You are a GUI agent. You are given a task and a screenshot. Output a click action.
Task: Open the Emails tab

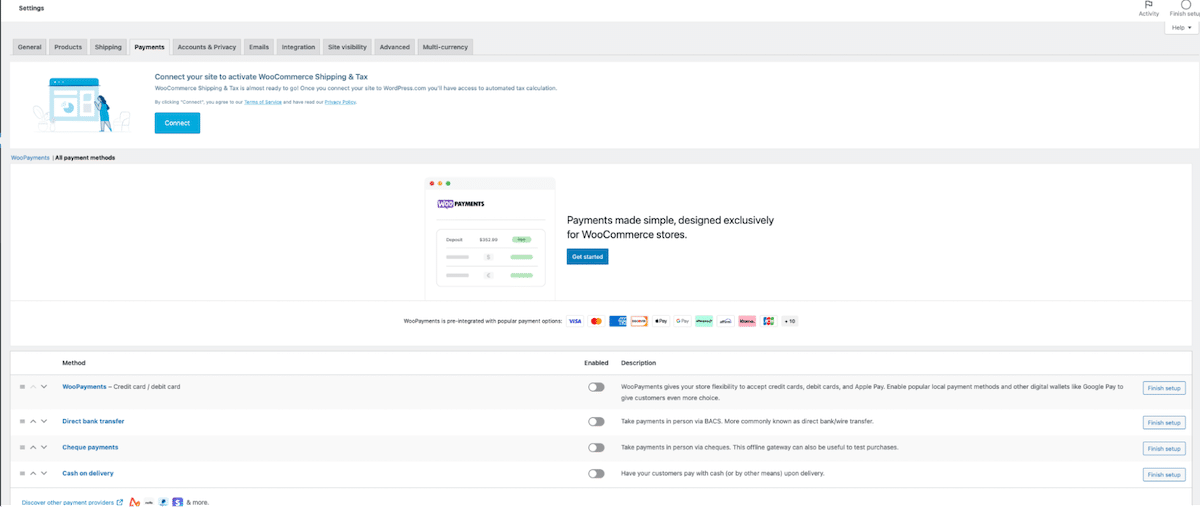tap(259, 47)
